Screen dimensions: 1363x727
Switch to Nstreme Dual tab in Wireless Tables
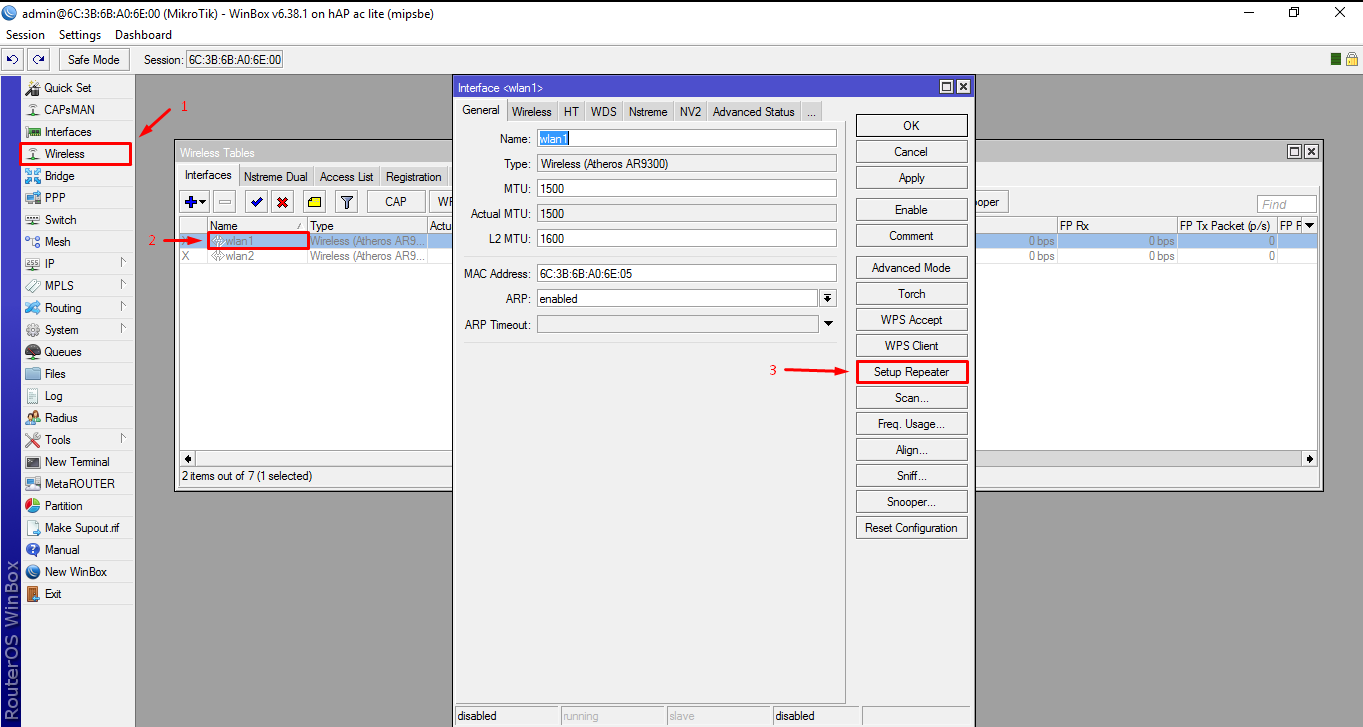276,177
